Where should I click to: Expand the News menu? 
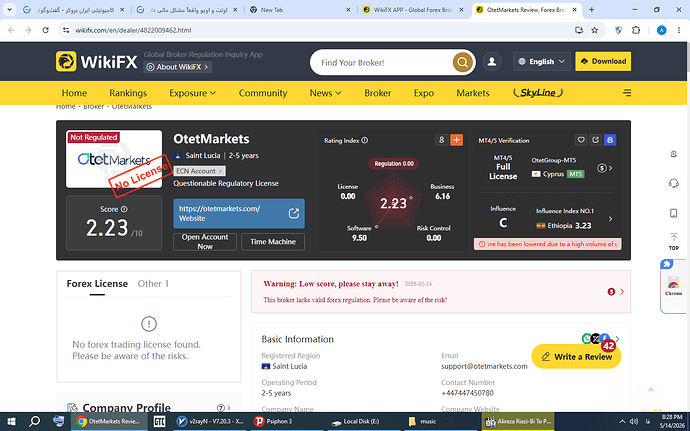click(x=325, y=93)
